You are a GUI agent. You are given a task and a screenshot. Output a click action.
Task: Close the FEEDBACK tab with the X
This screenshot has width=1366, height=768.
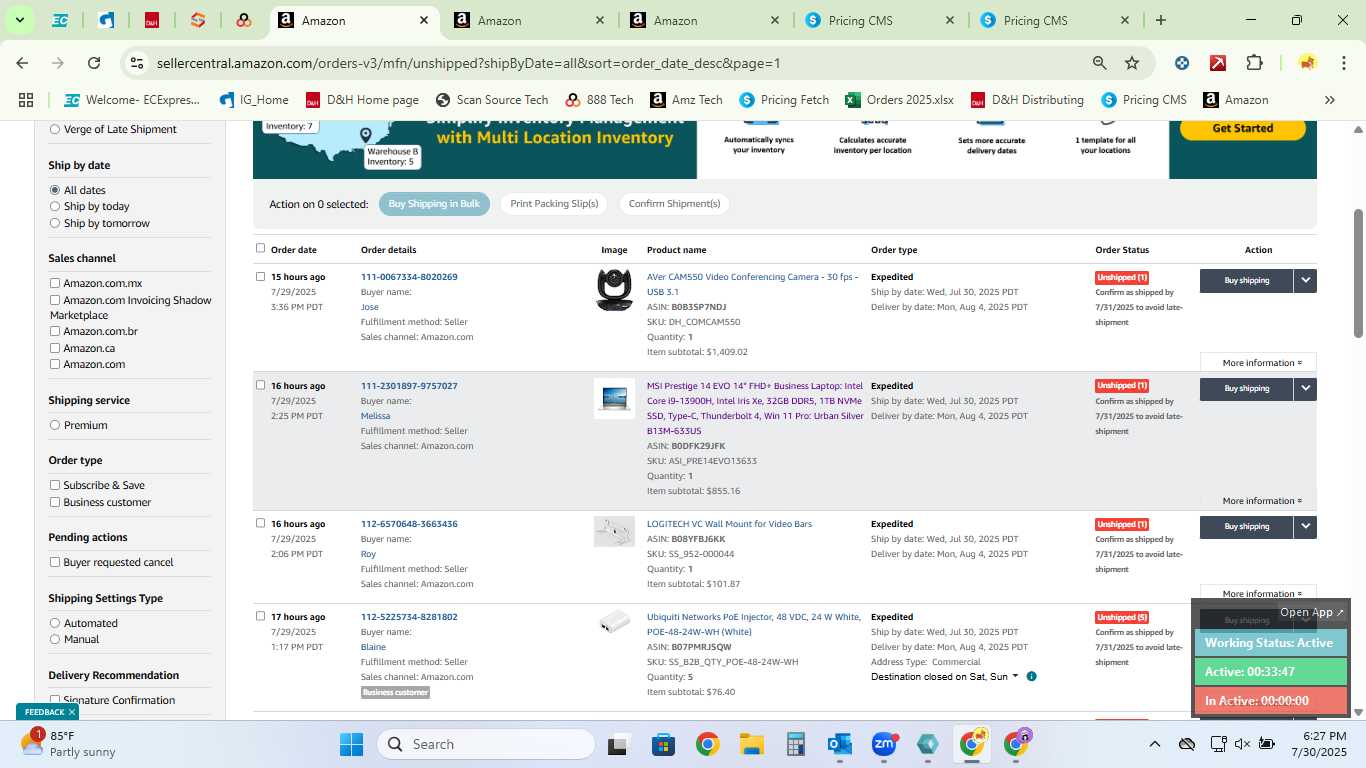point(72,712)
